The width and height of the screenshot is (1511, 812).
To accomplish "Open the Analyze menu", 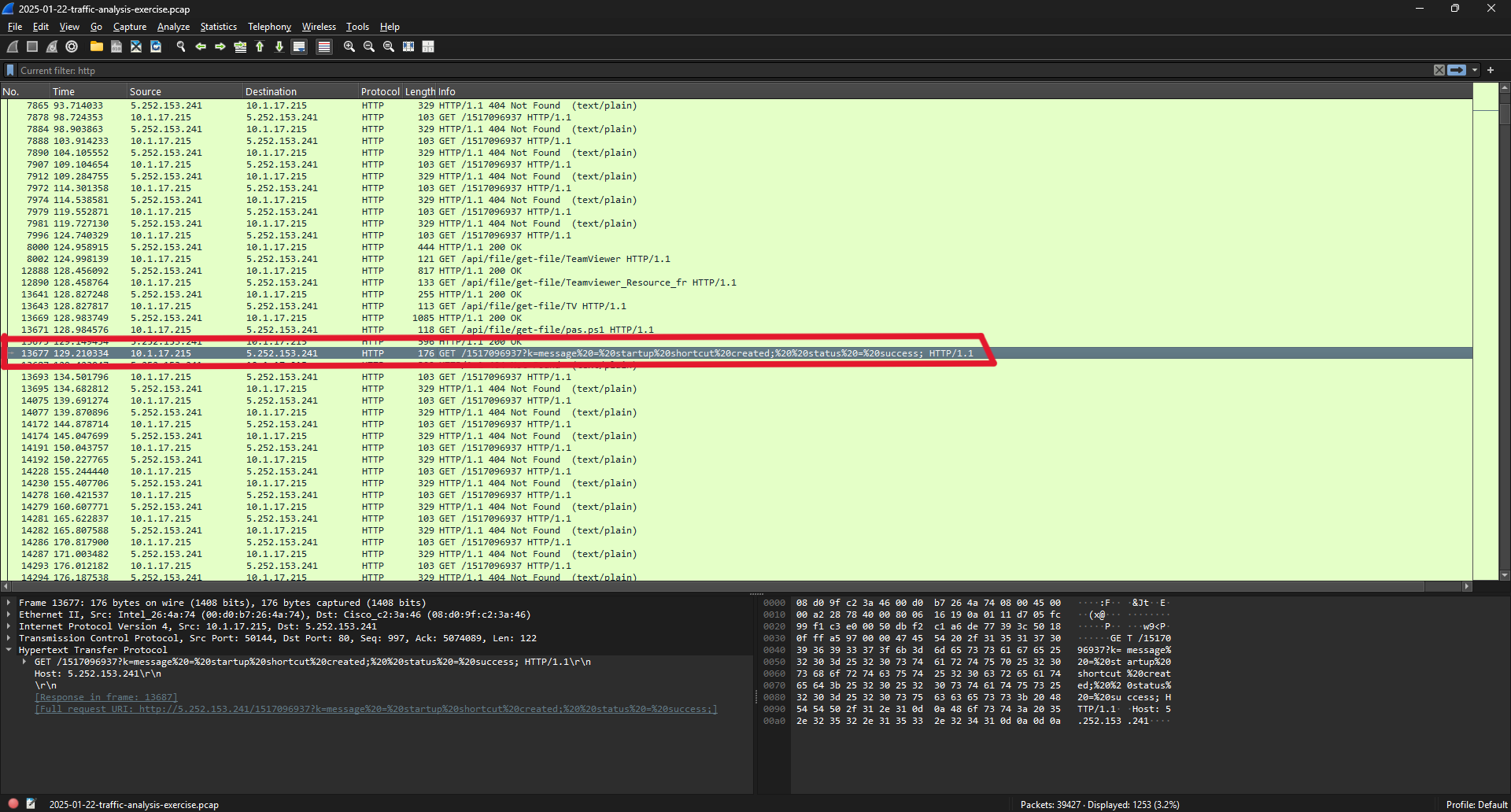I will 173,27.
